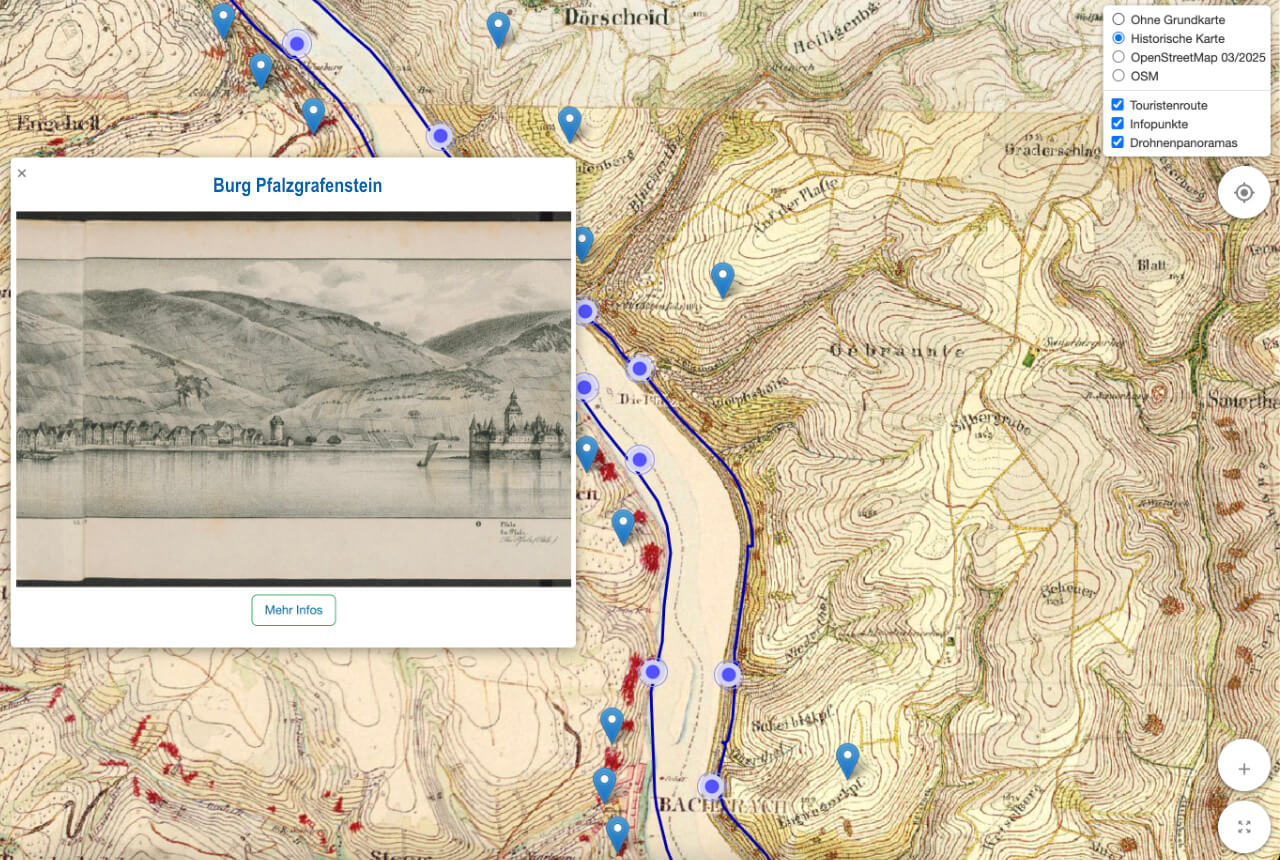
Task: Zoom in with the plus button
Action: pyautogui.click(x=1244, y=768)
